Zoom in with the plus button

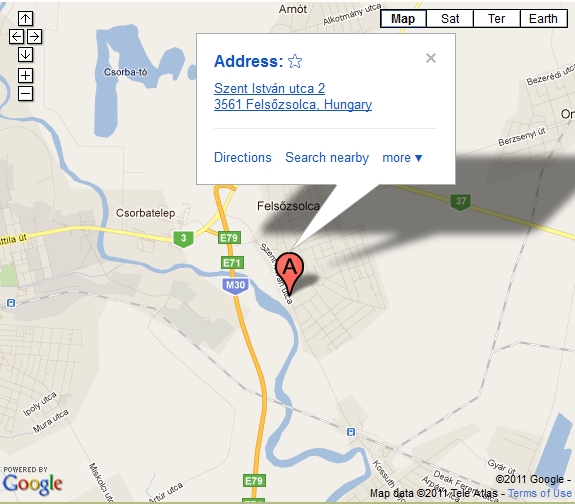[x=25, y=76]
